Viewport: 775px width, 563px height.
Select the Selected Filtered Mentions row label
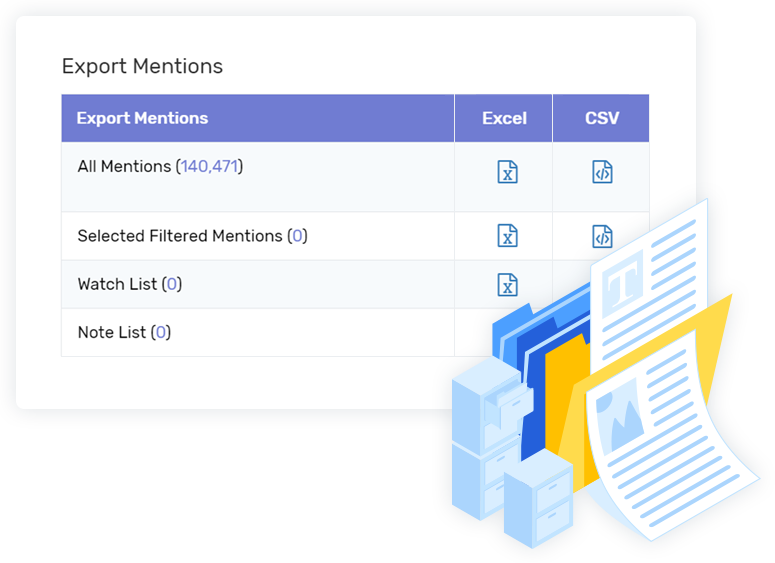[x=180, y=236]
